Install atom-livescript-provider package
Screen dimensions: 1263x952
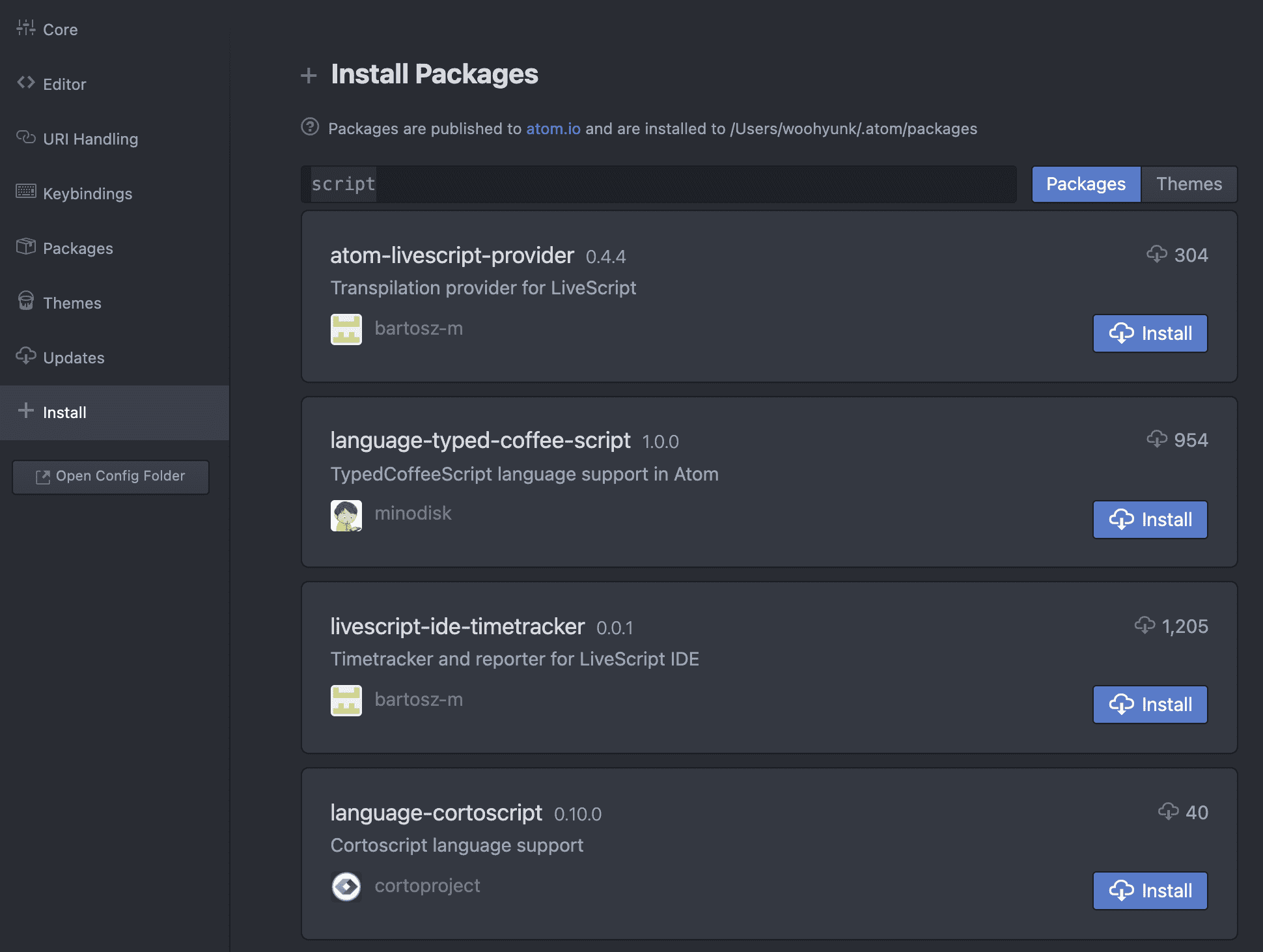pos(1150,333)
